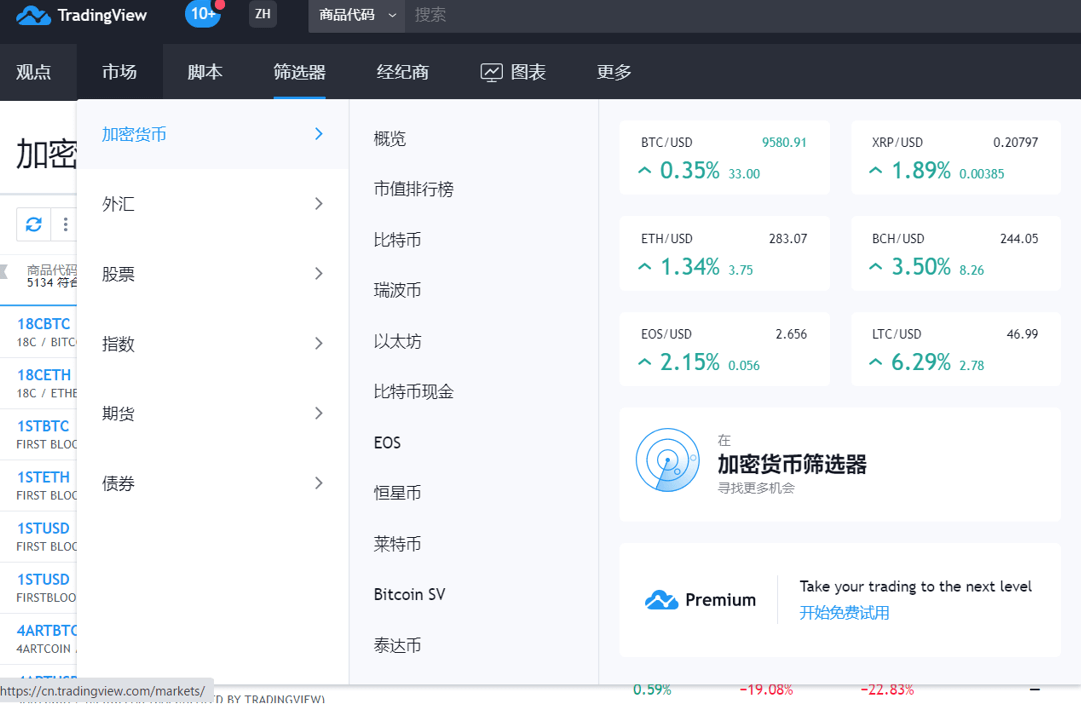Expand the 期货 chevron arrow
This screenshot has width=1081, height=709.
[319, 412]
